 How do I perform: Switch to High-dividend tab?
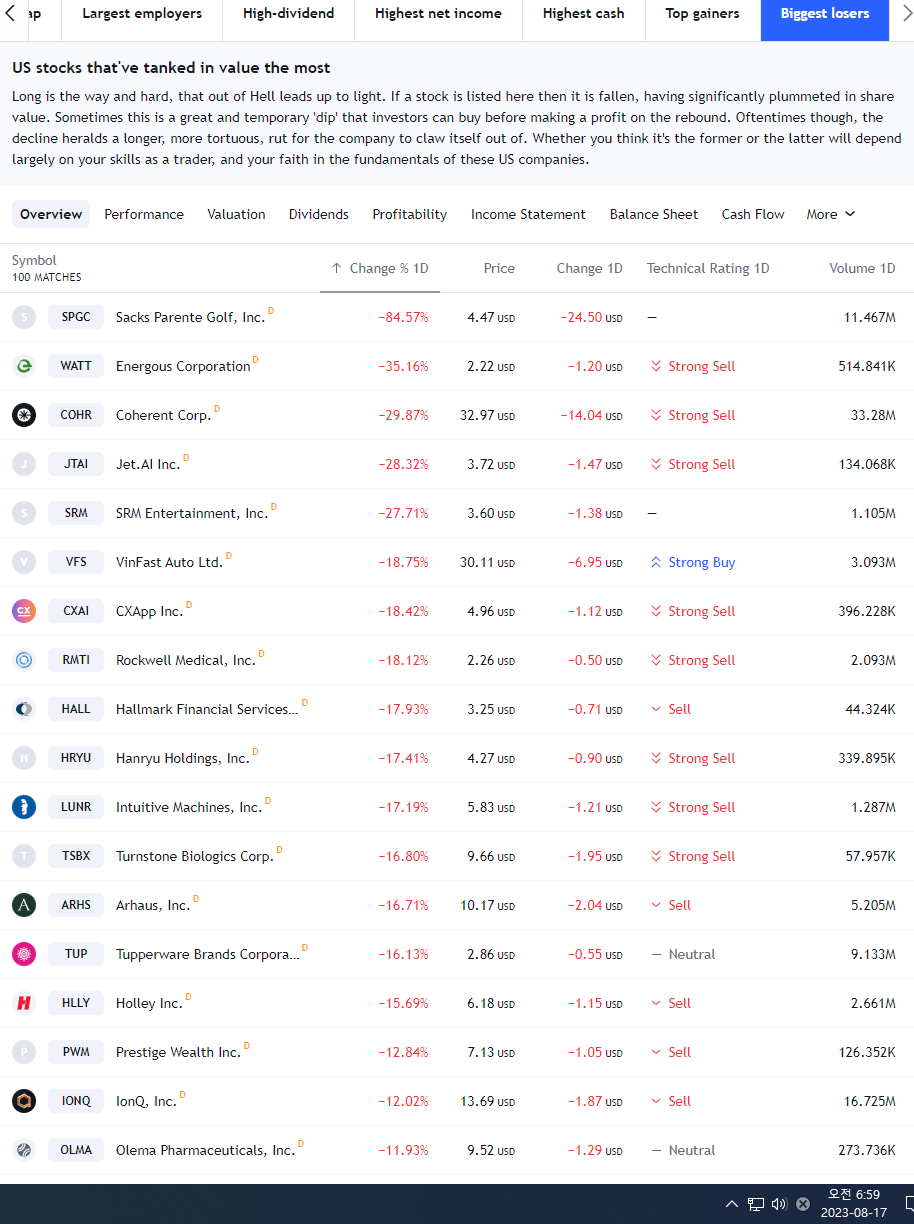click(288, 14)
